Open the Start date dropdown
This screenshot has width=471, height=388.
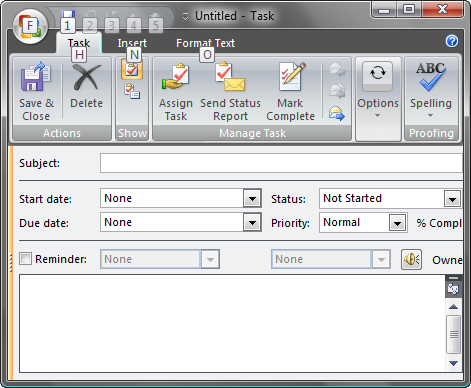pyautogui.click(x=252, y=199)
